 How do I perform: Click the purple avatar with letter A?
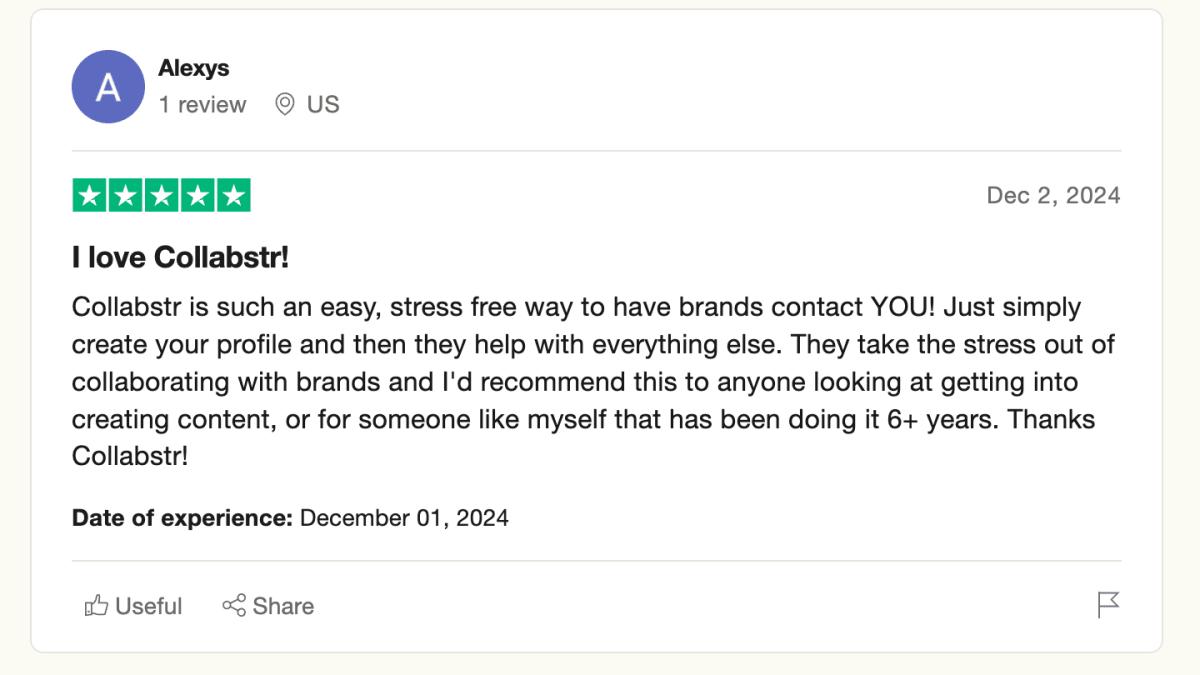[108, 87]
